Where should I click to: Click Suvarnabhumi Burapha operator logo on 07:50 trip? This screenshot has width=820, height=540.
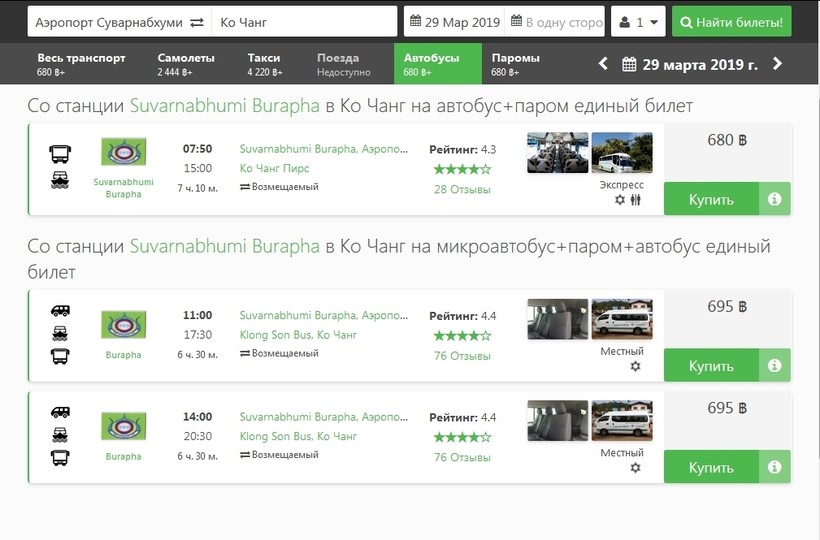point(124,152)
